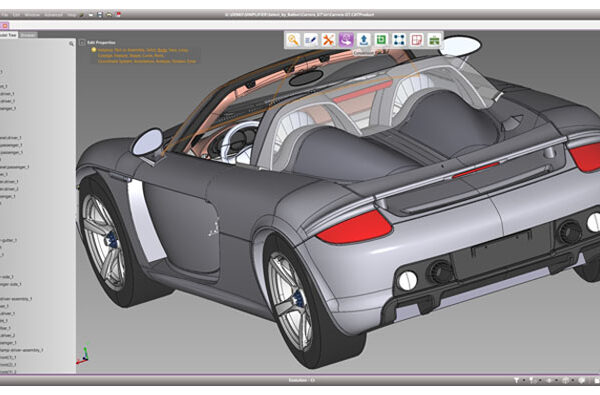
Task: Click the filter funnel icon in status bar
Action: point(516,380)
